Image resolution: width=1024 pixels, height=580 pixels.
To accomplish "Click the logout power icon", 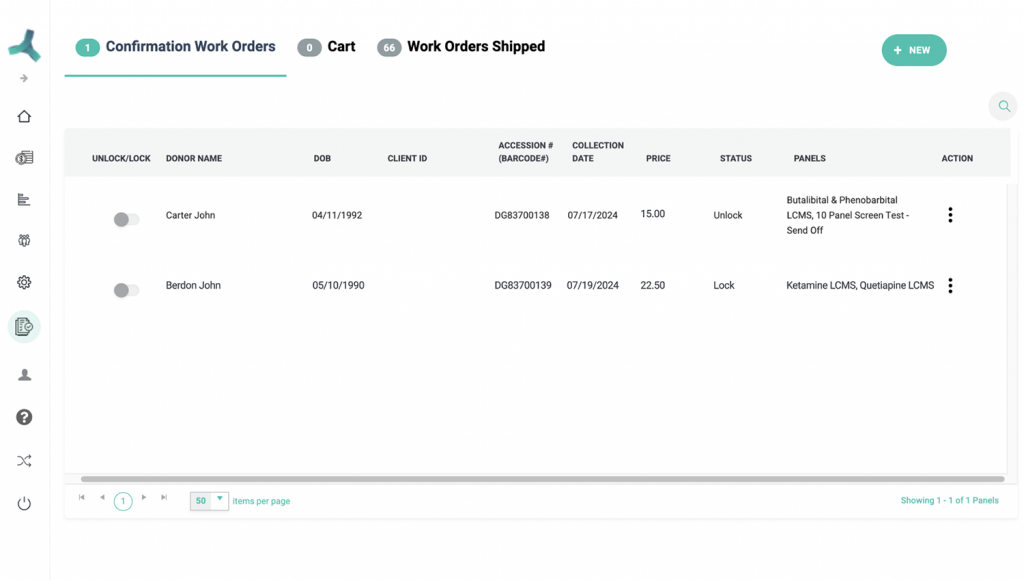I will 23,503.
